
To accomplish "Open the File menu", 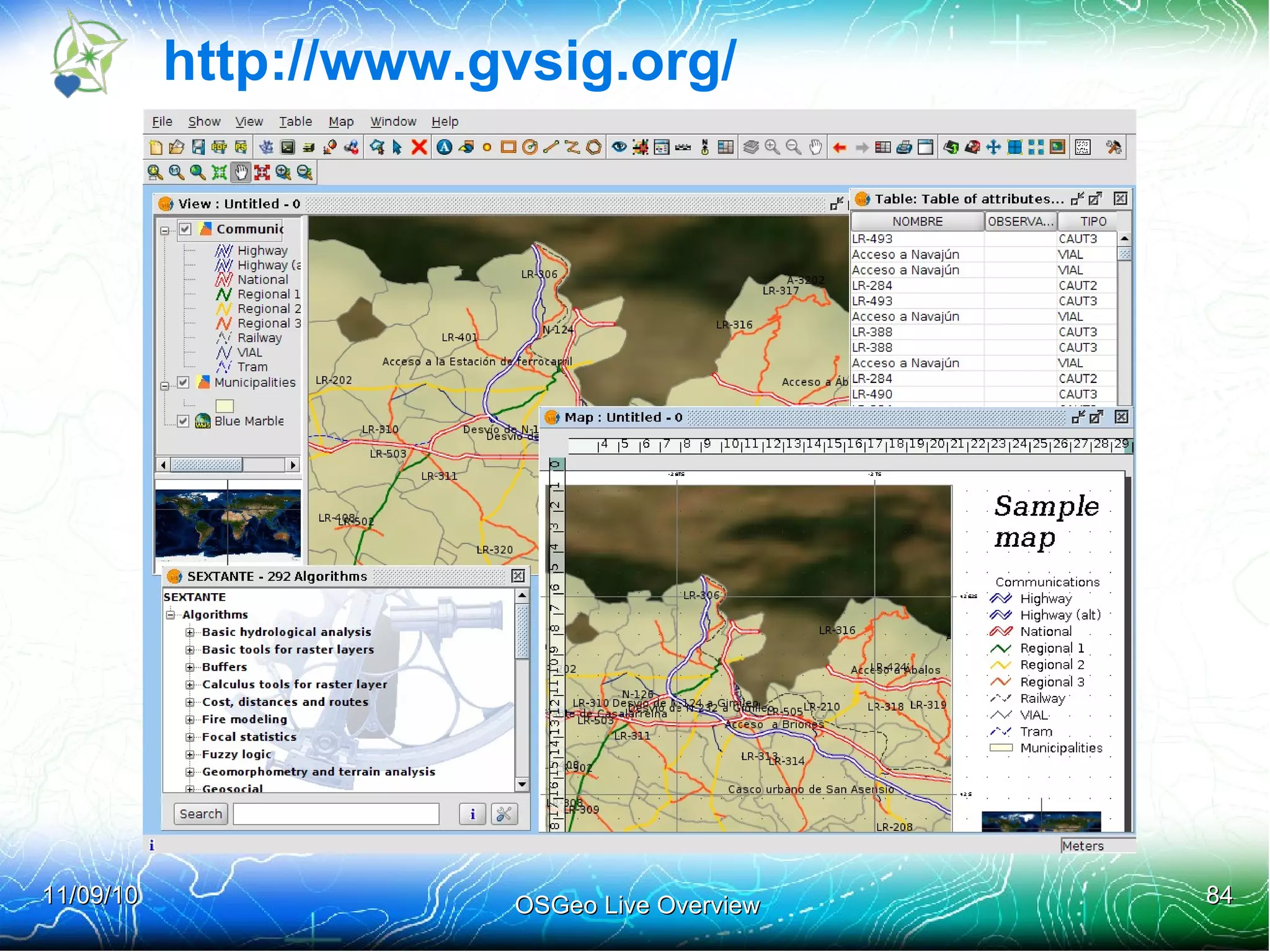I will pos(162,121).
